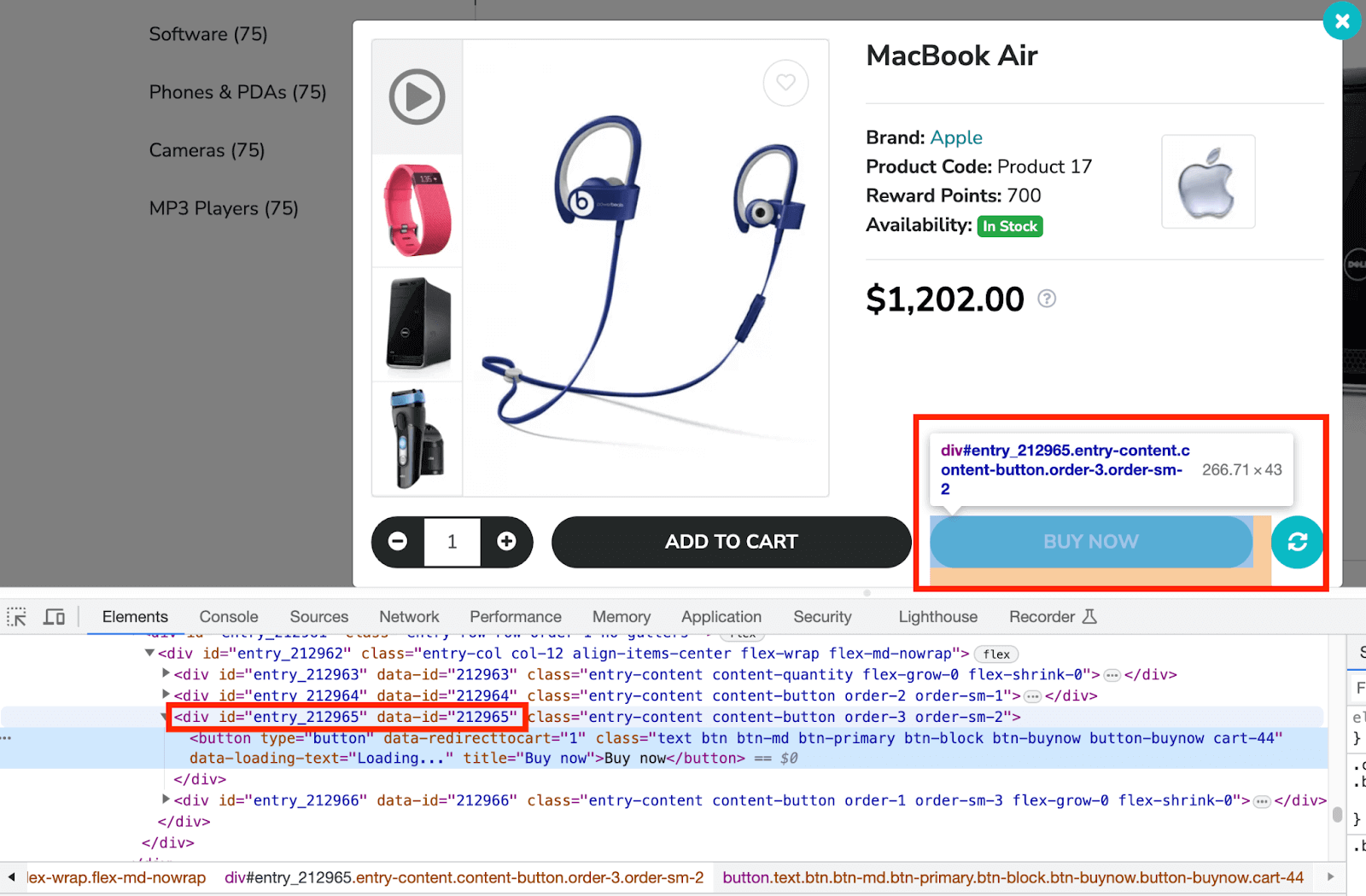Click the ADD TO CART button
The width and height of the screenshot is (1366, 896).
[x=731, y=542]
